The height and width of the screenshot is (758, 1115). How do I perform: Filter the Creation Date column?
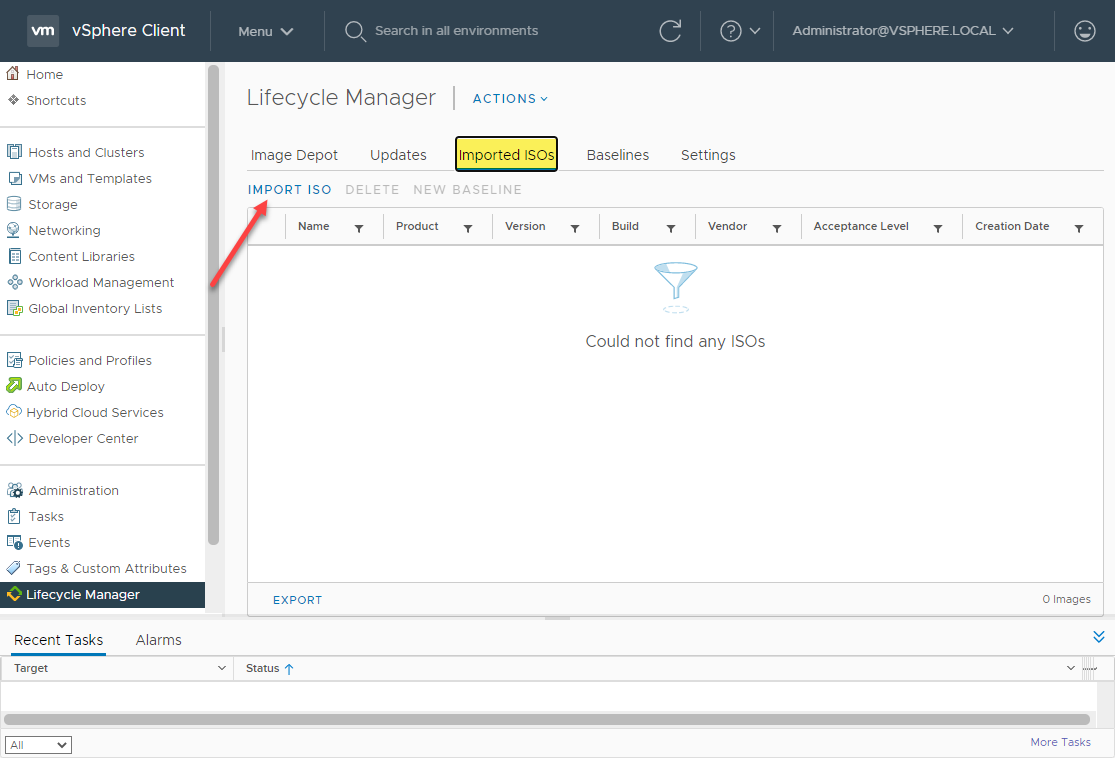[x=1079, y=228]
